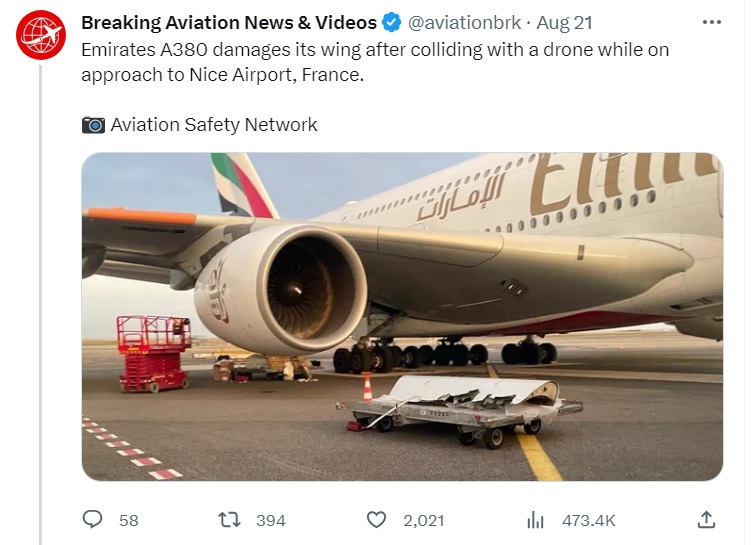This screenshot has width=754, height=545.
Task: Open the red globe profile avatar
Action: coord(40,35)
